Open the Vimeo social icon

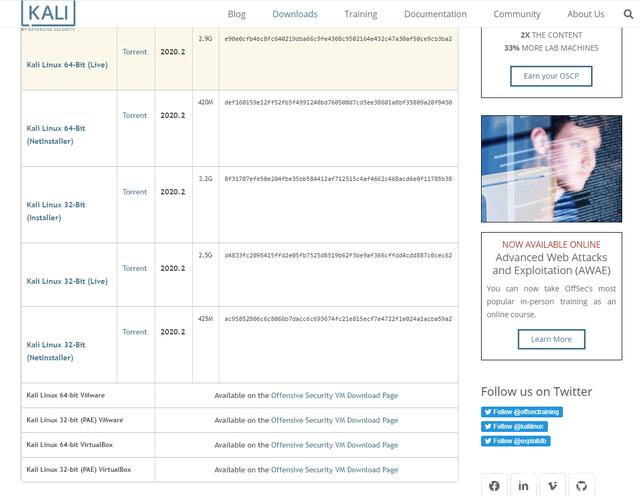552,485
